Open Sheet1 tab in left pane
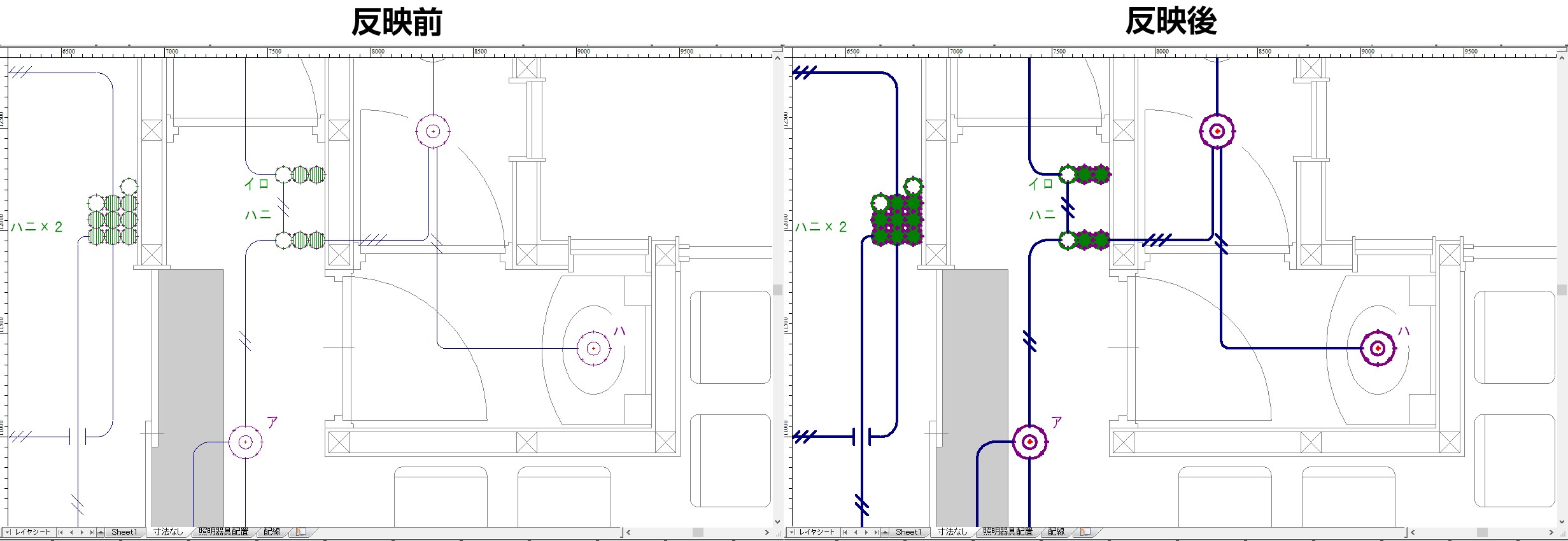Image resolution: width=1568 pixels, height=541 pixels. pos(124,532)
